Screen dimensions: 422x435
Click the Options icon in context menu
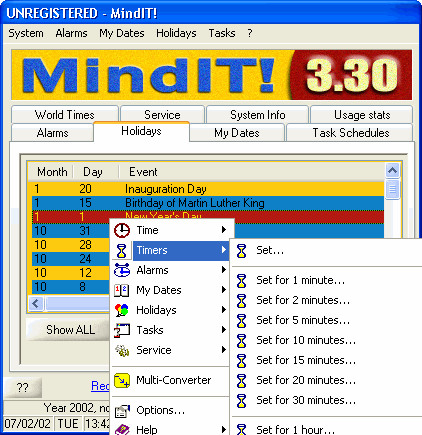pyautogui.click(x=122, y=411)
